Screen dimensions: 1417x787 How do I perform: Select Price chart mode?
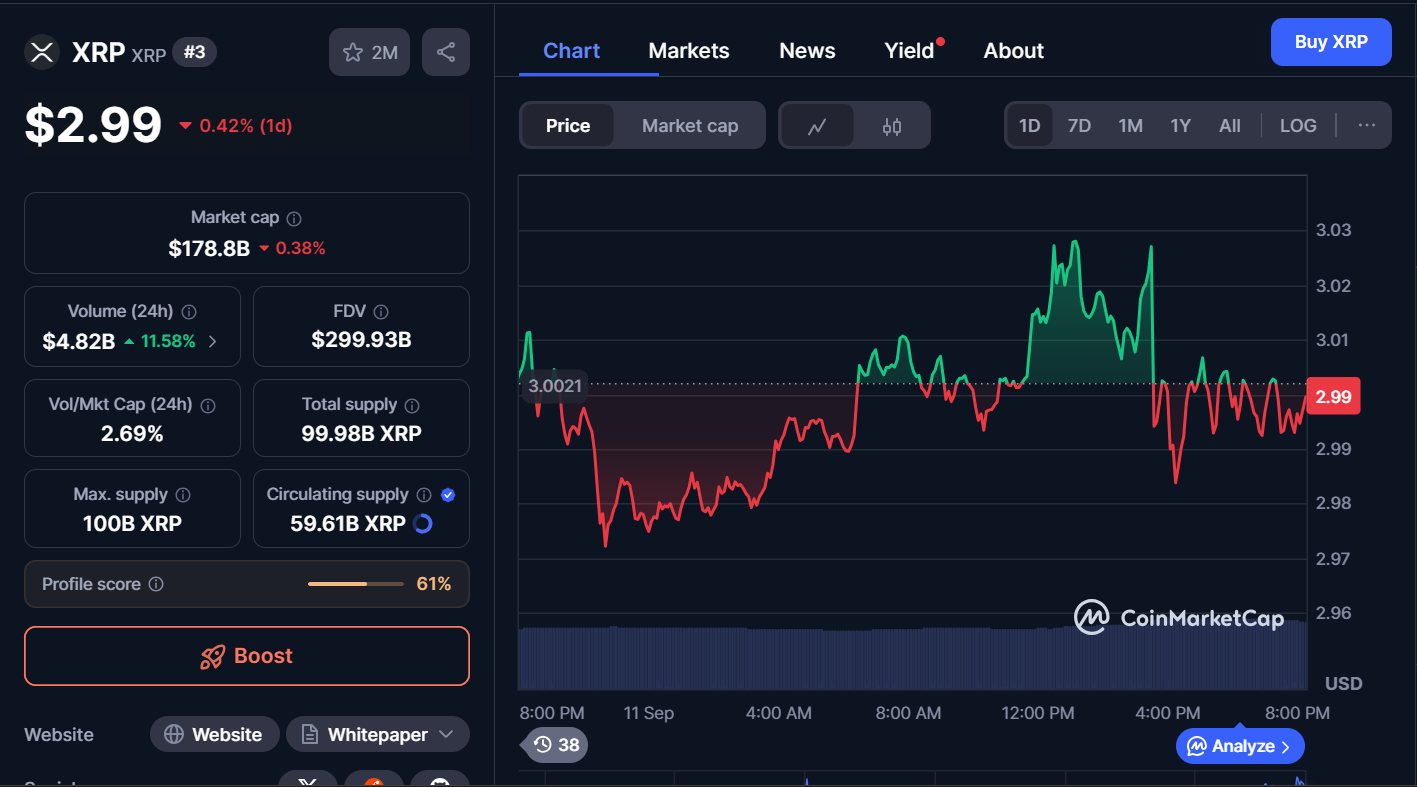568,126
